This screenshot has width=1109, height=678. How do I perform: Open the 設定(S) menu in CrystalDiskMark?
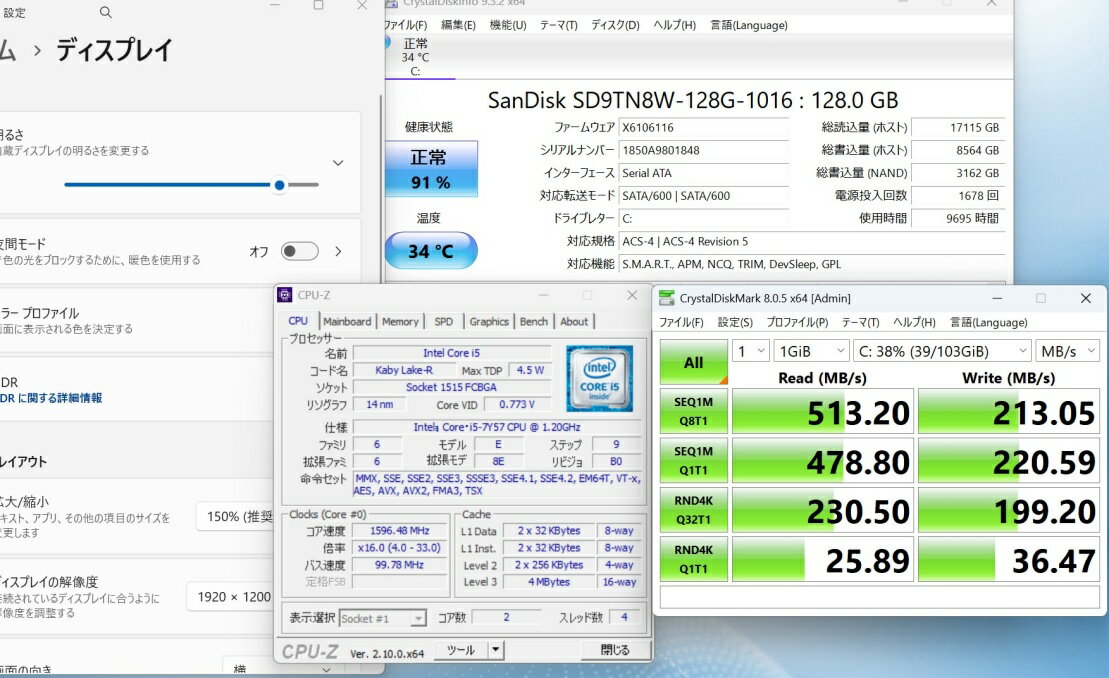(735, 322)
